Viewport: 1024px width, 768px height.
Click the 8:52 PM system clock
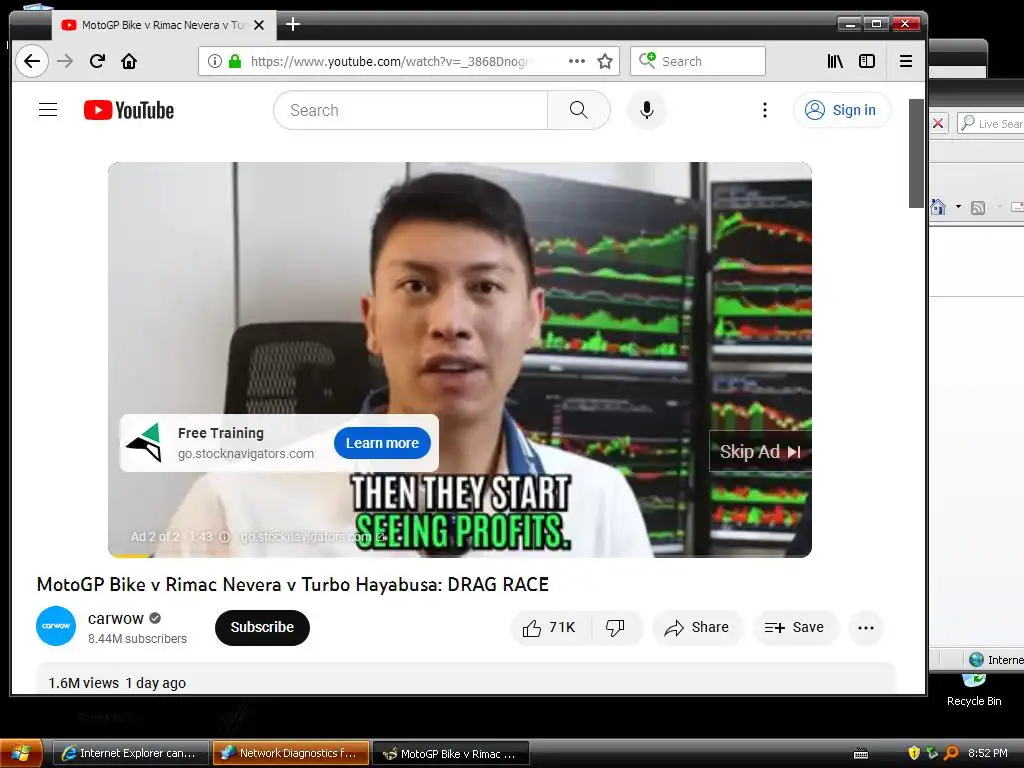tap(987, 753)
